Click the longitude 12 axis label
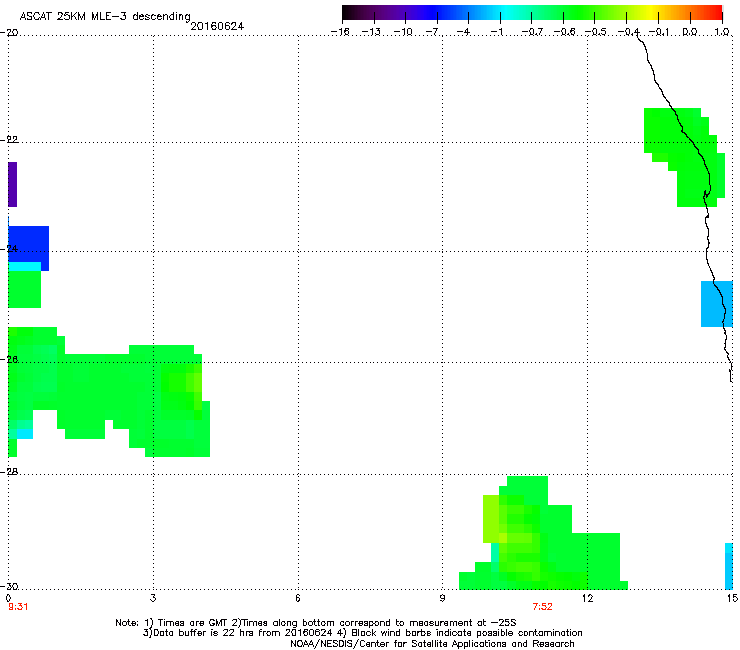The height and width of the screenshot is (650, 740). point(587,598)
